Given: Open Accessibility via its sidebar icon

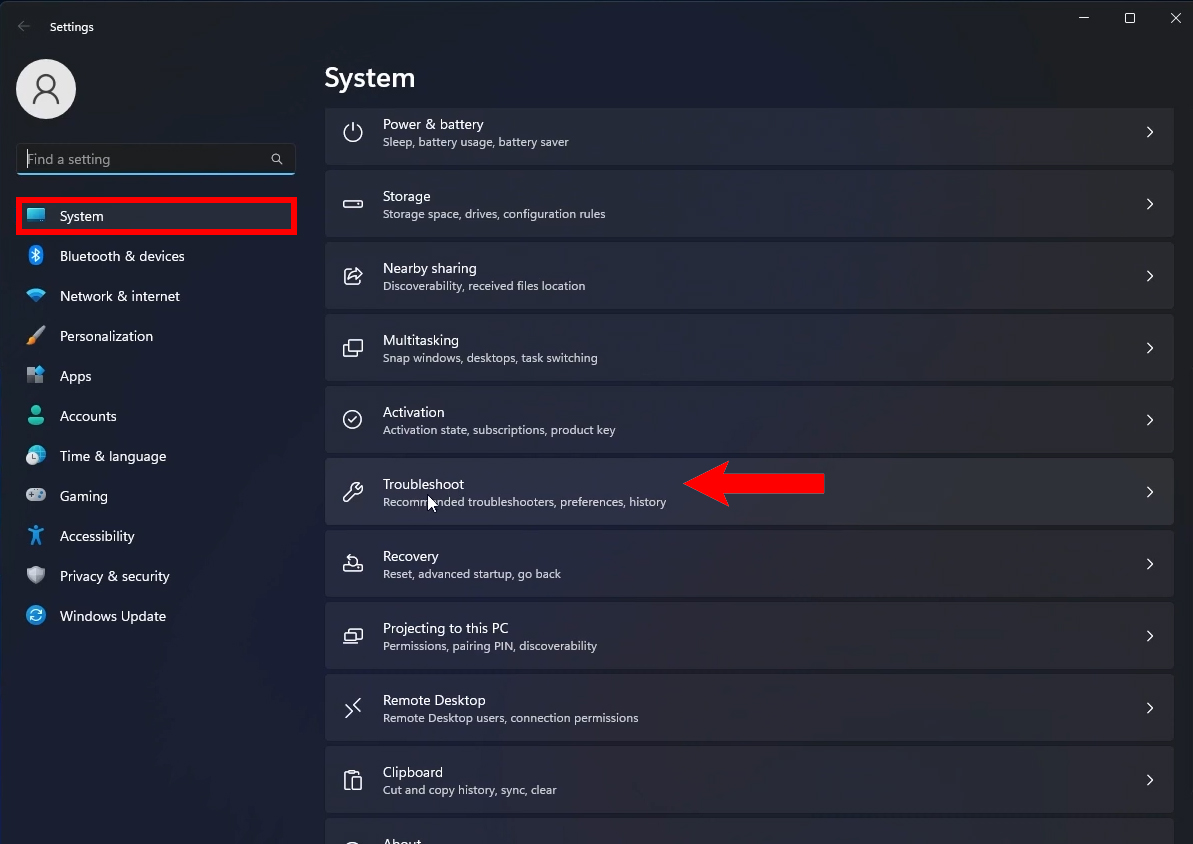Looking at the screenshot, I should click(x=36, y=536).
